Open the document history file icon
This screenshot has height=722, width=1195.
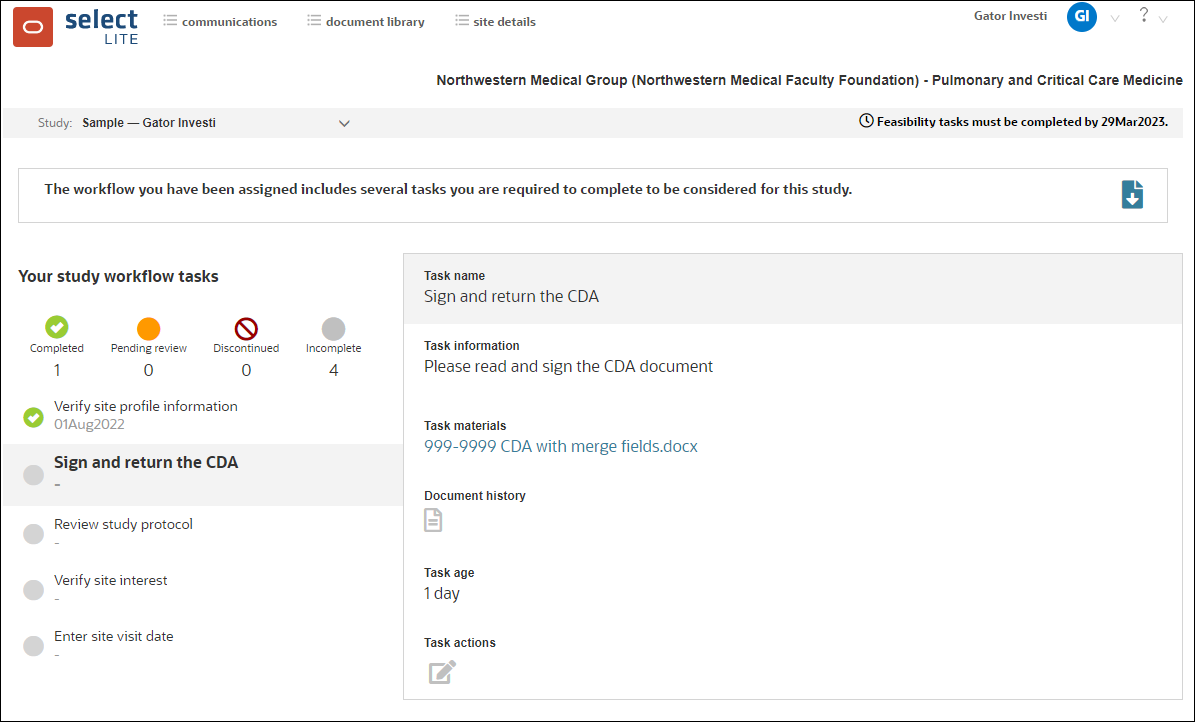pyautogui.click(x=433, y=519)
